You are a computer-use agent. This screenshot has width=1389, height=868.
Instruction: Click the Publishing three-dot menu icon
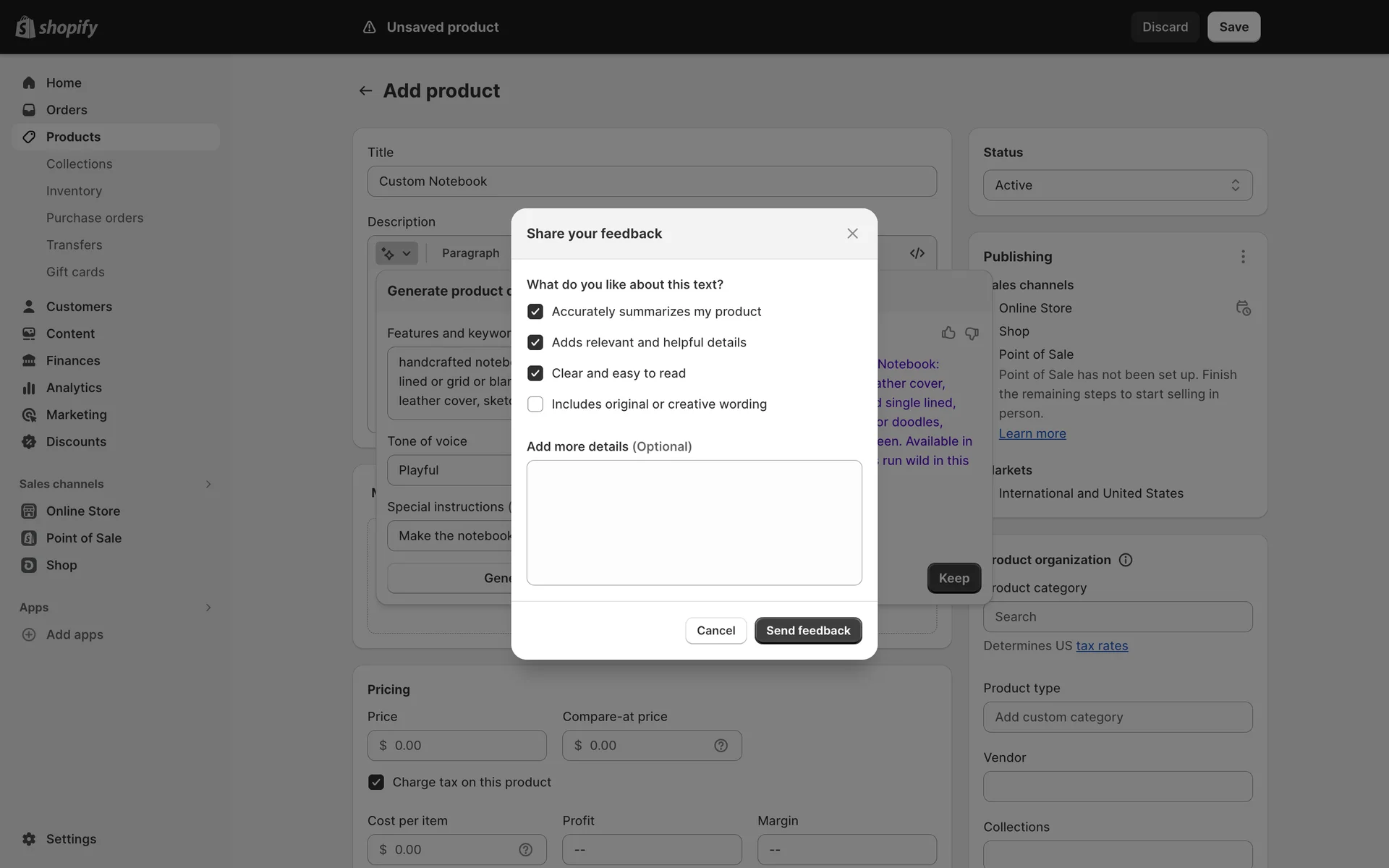click(x=1242, y=257)
